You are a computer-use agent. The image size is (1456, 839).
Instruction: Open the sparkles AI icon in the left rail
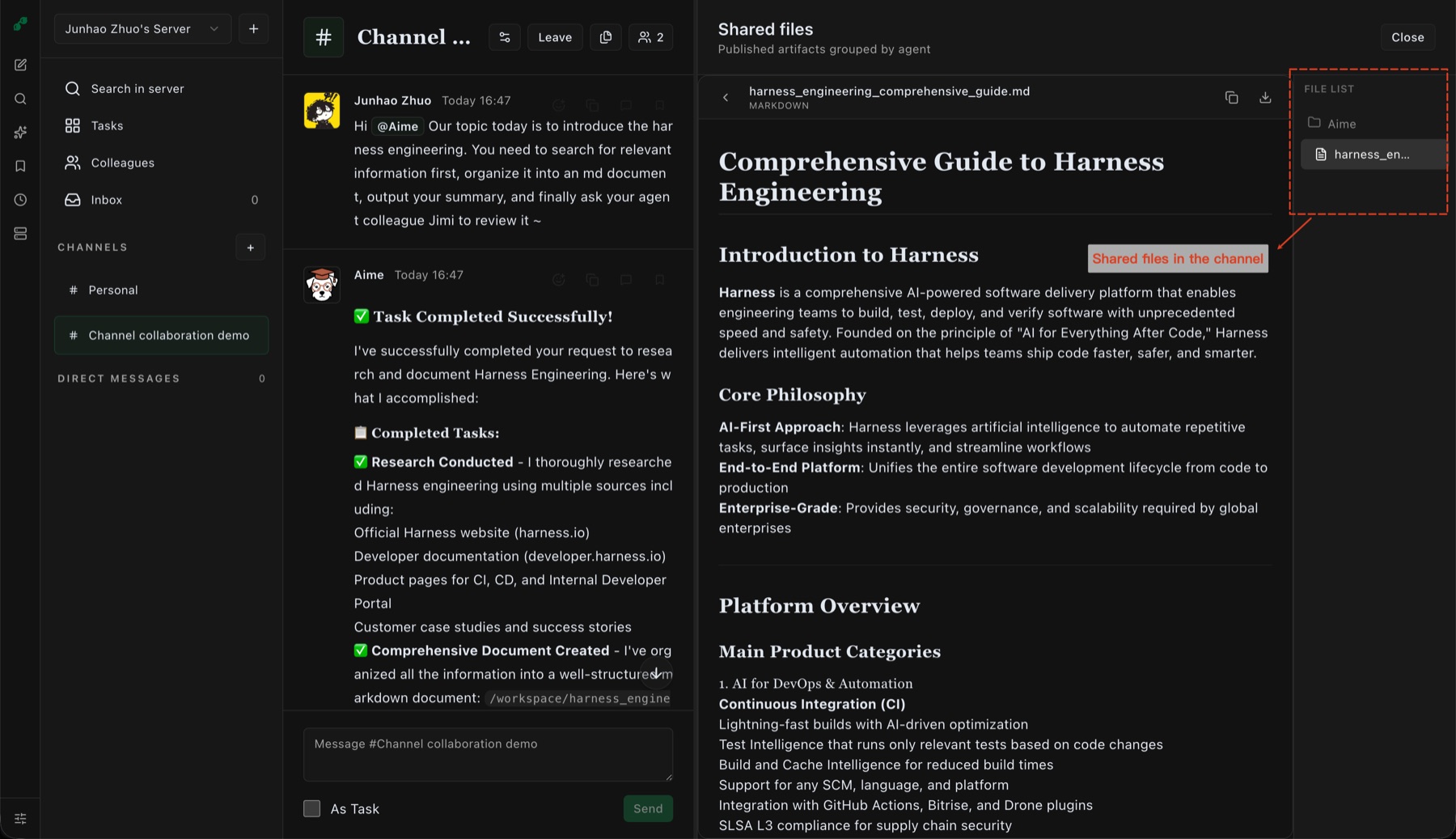click(x=20, y=133)
